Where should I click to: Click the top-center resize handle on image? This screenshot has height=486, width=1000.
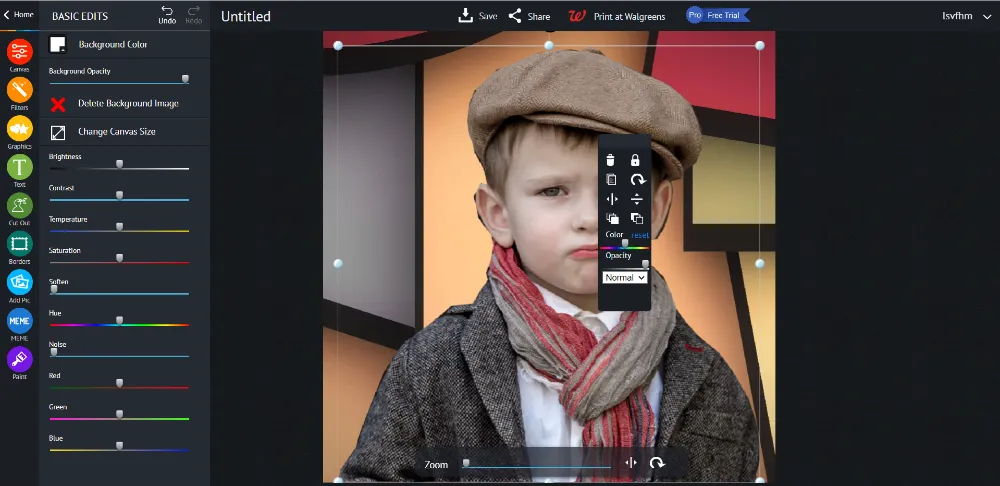tap(549, 45)
